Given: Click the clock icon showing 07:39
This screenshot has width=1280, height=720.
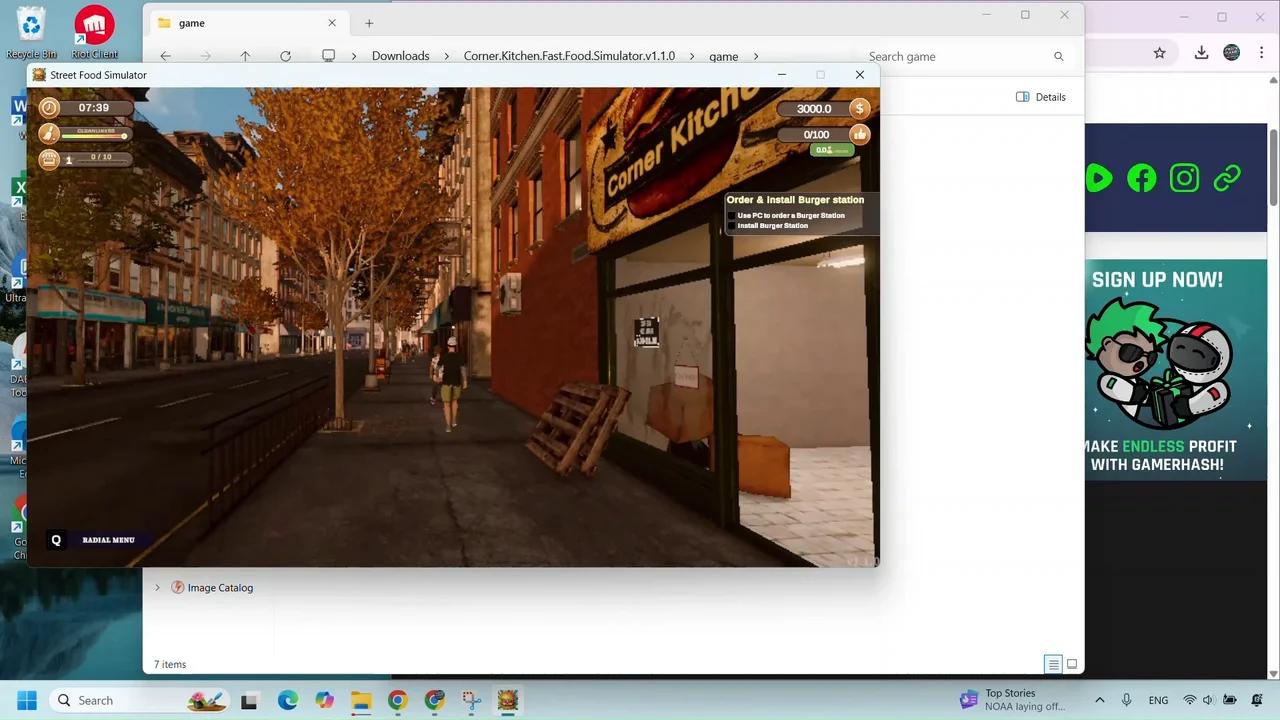Looking at the screenshot, I should (x=48, y=107).
